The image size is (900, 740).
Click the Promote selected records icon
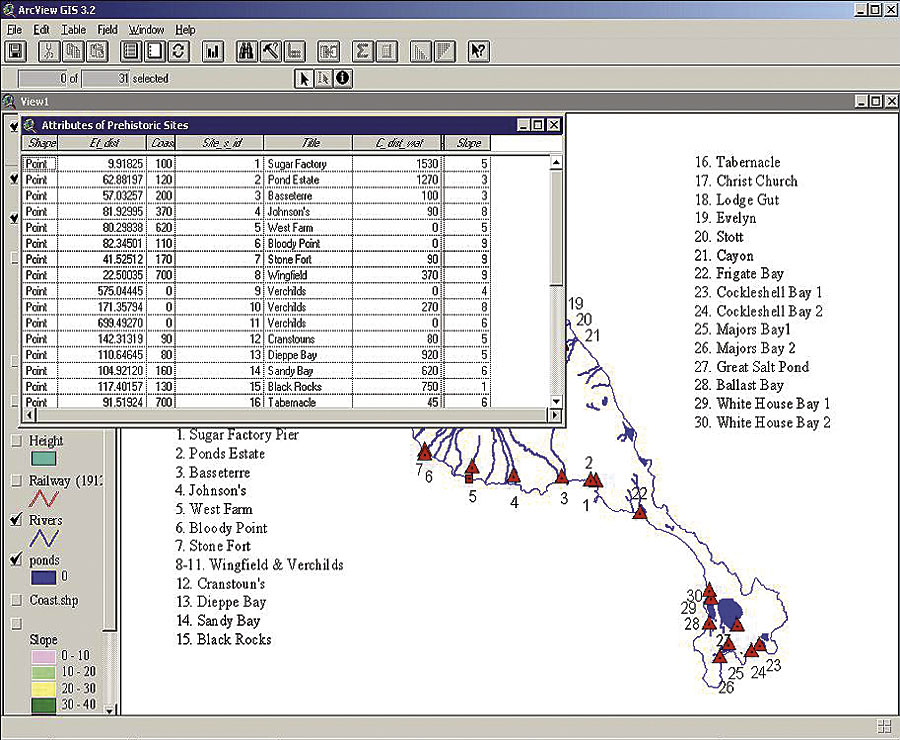(x=294, y=52)
